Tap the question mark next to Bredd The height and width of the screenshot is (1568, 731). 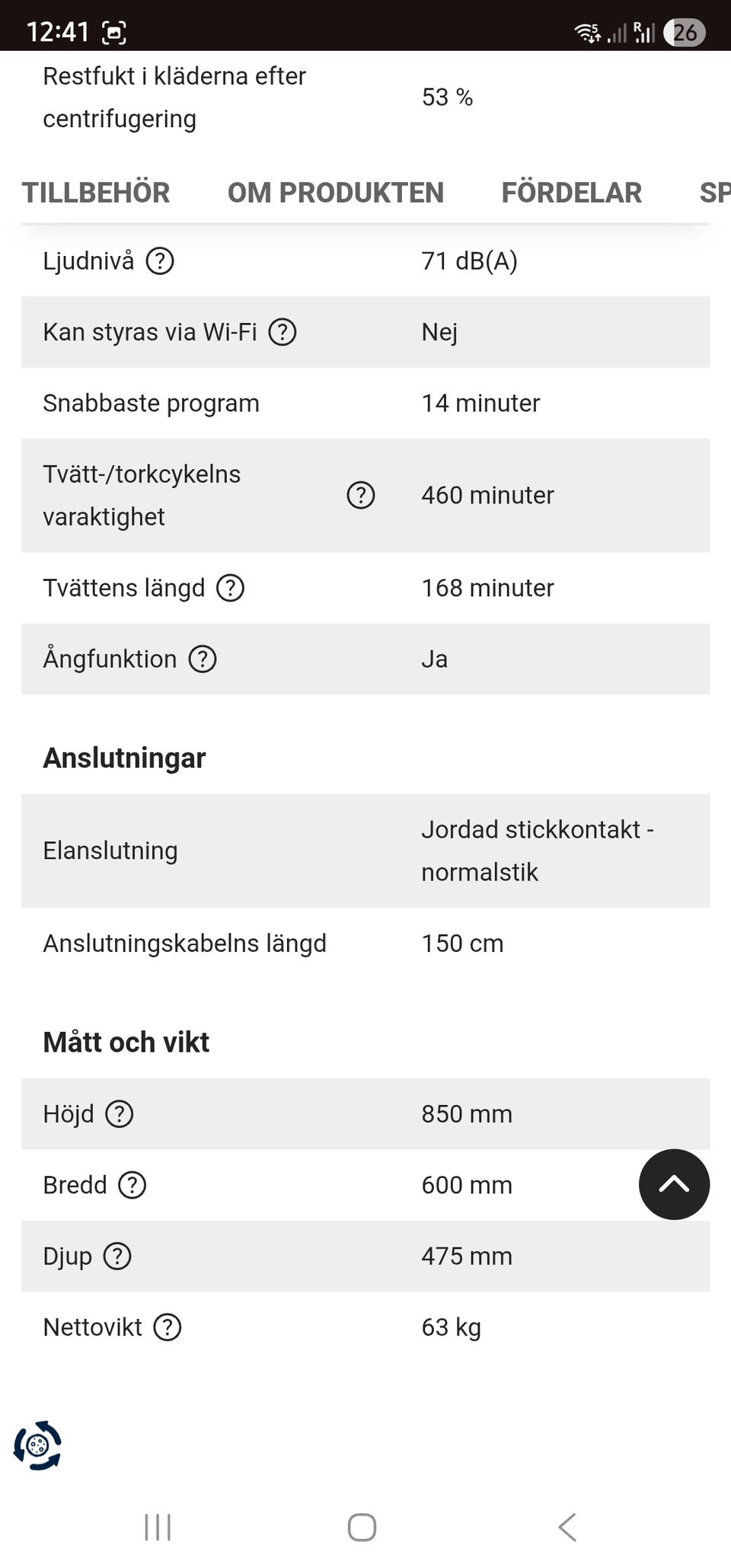[132, 1185]
